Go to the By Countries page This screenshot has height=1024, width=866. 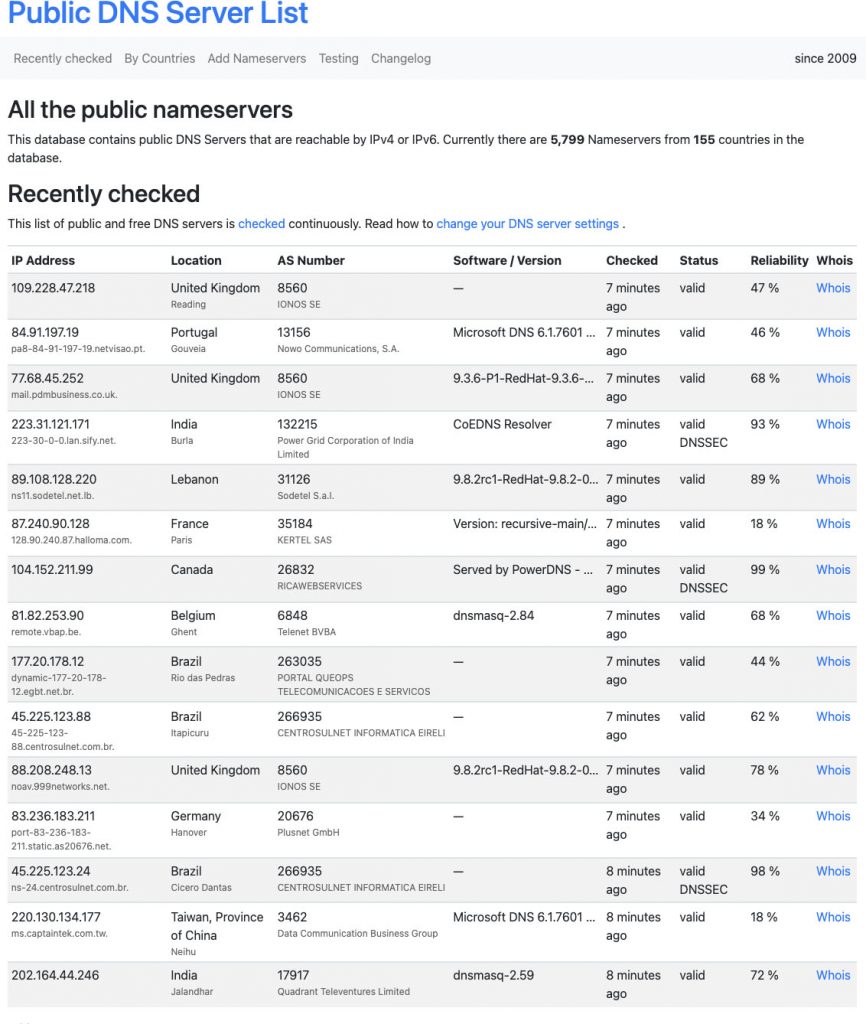click(160, 59)
